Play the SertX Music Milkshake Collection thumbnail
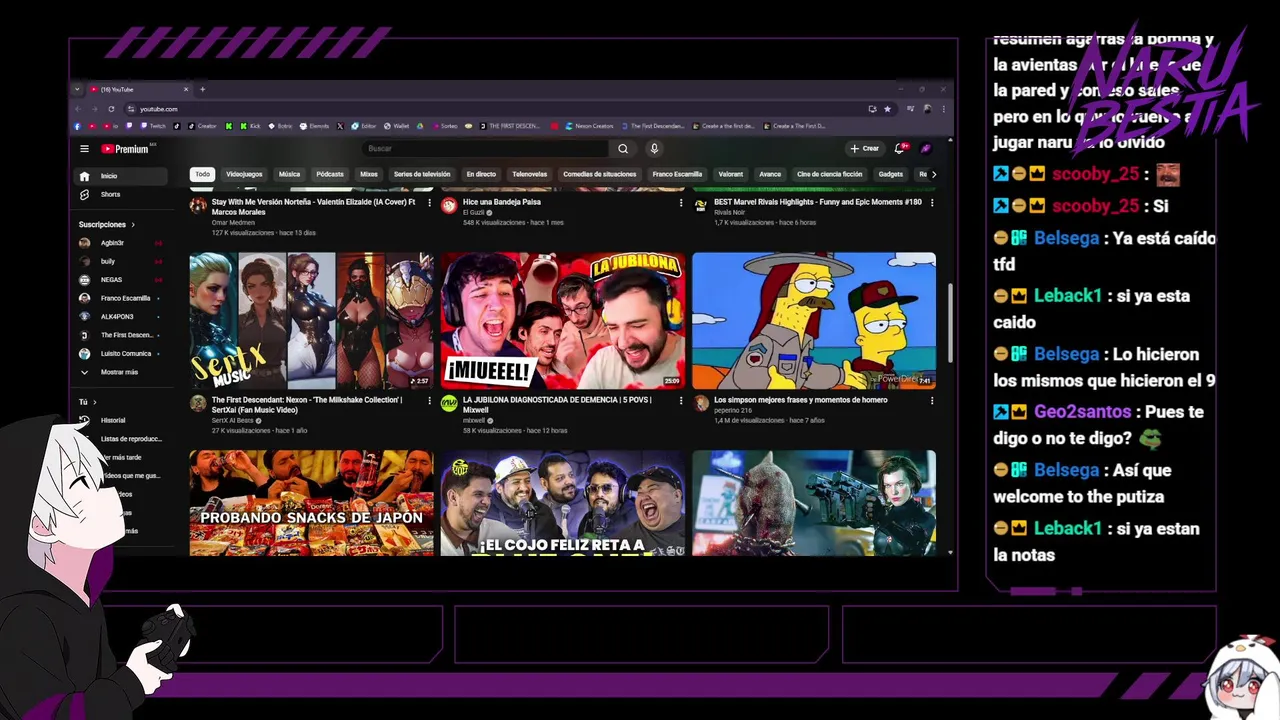This screenshot has width=1280, height=720. (312, 321)
